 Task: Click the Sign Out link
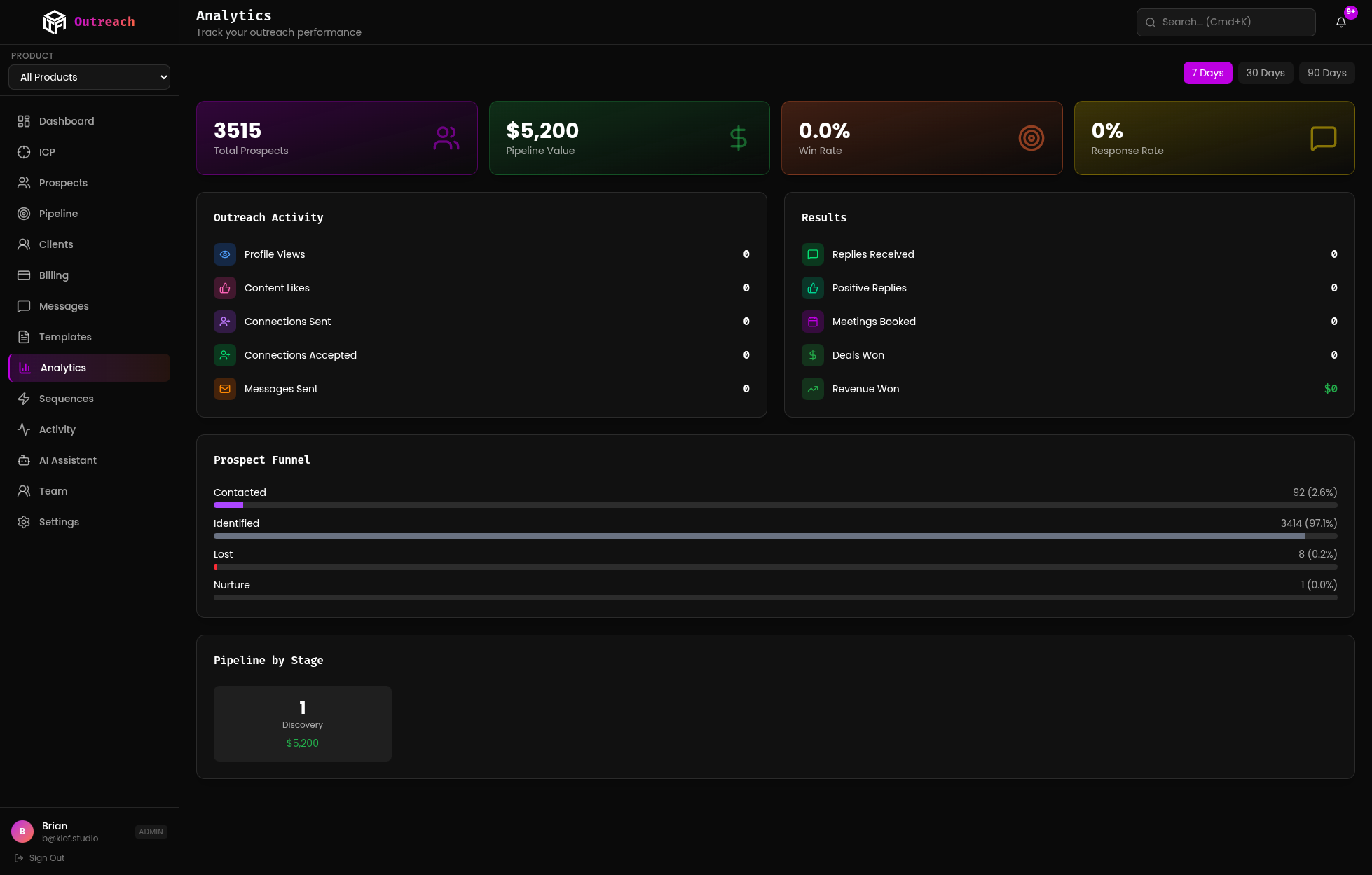[x=46, y=858]
